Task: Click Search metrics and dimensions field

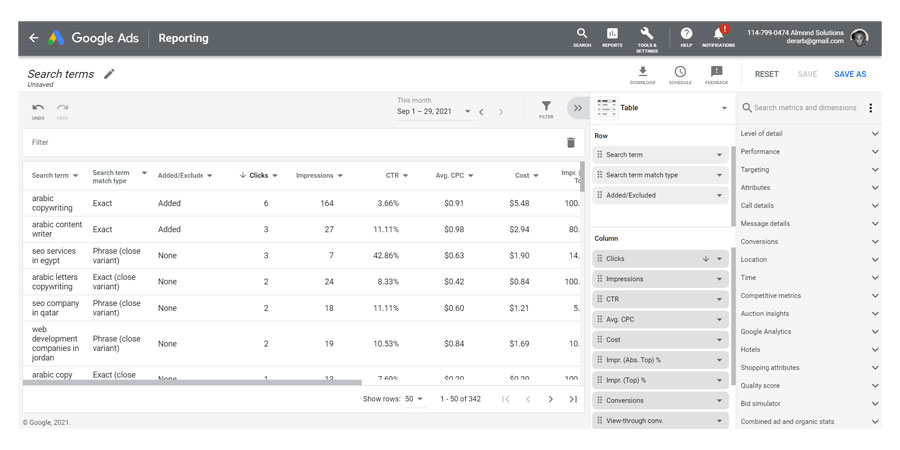Action: click(805, 108)
